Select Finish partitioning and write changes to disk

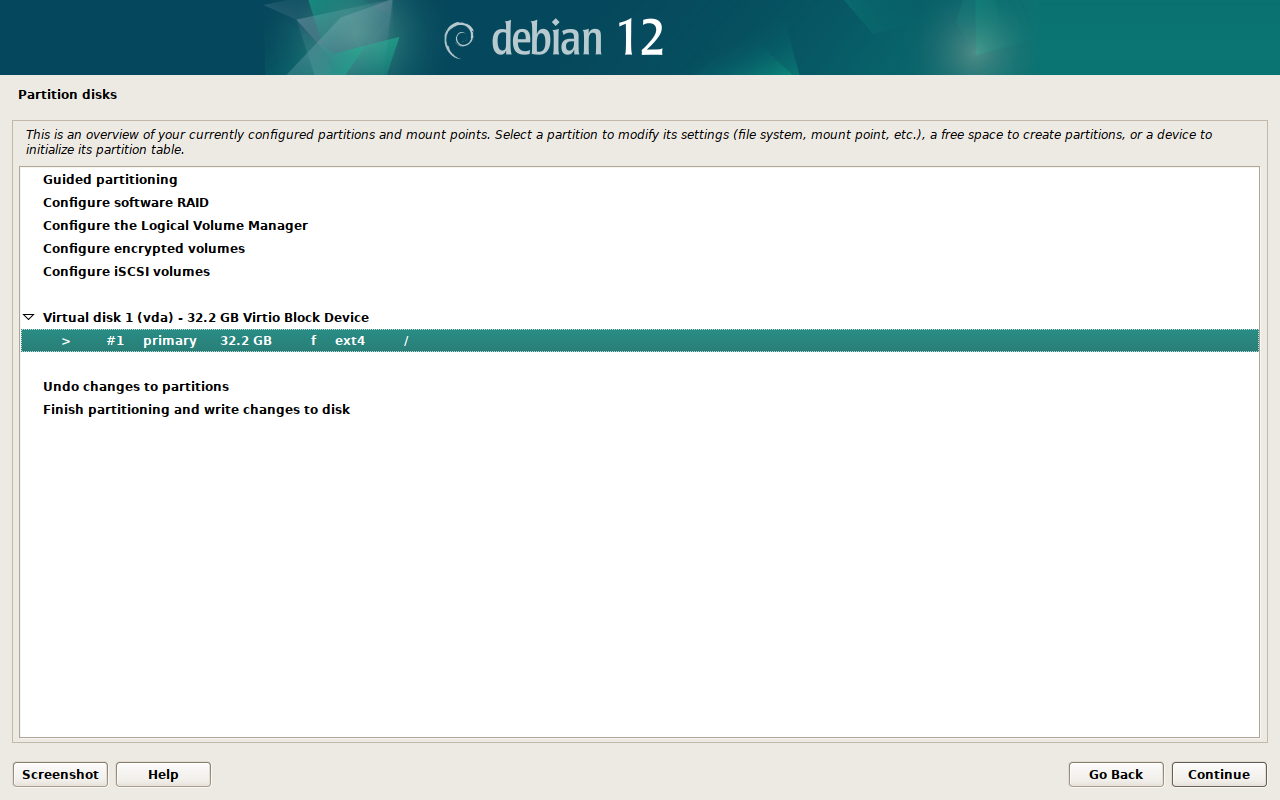(196, 410)
